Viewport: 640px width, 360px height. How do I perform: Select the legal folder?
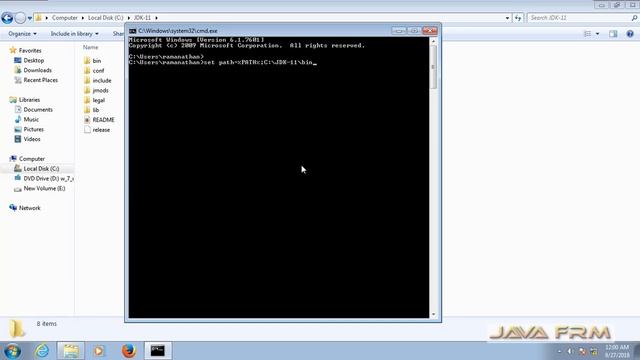(98, 100)
